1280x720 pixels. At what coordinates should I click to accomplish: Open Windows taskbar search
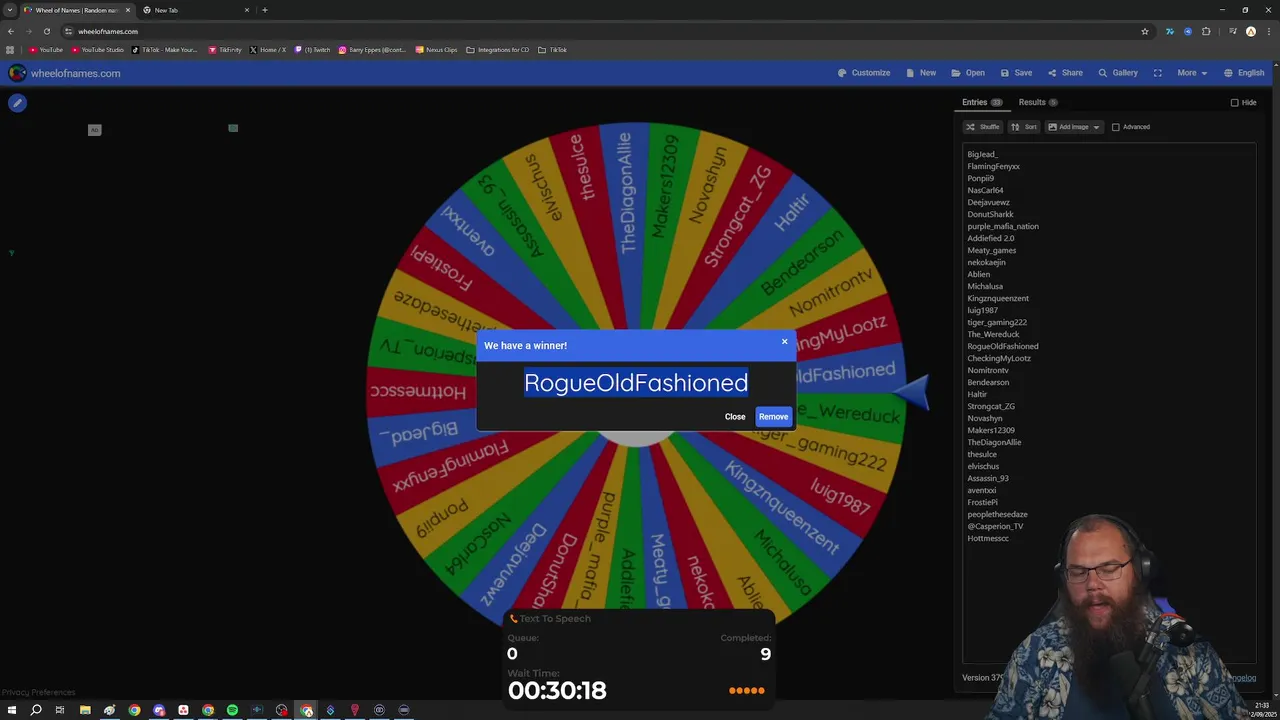36,710
